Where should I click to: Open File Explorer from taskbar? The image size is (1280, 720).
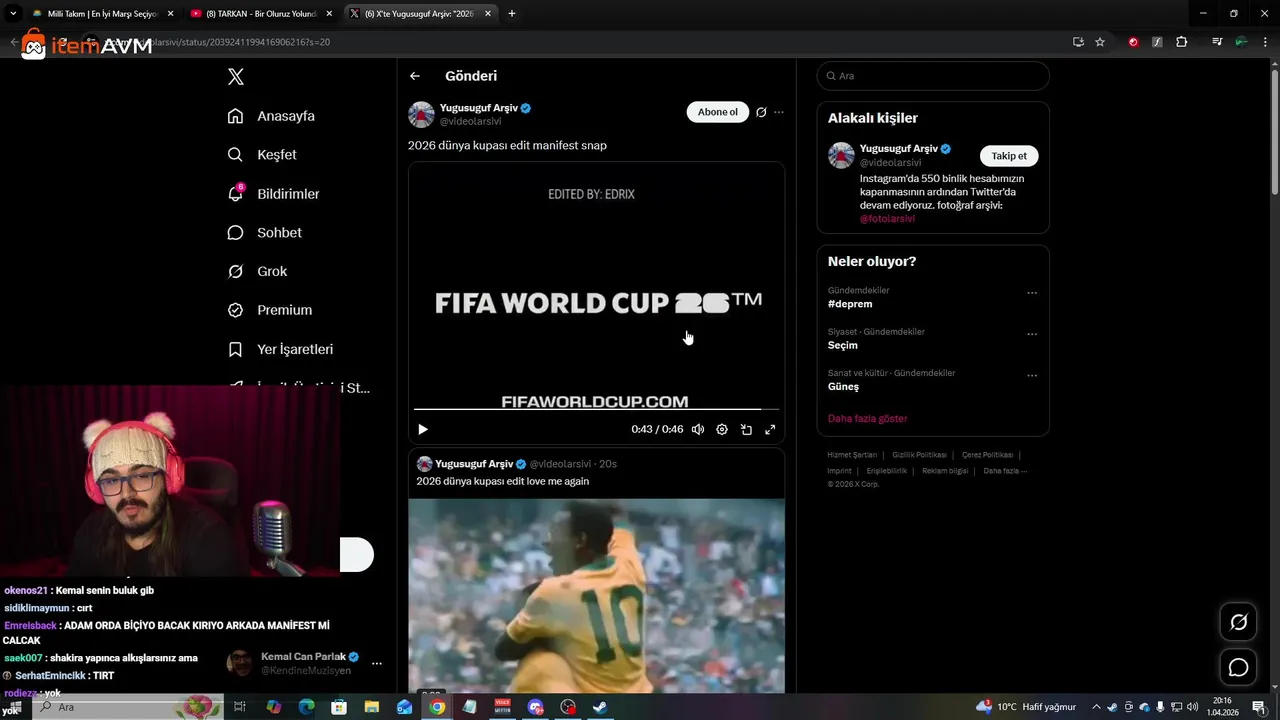coord(372,707)
